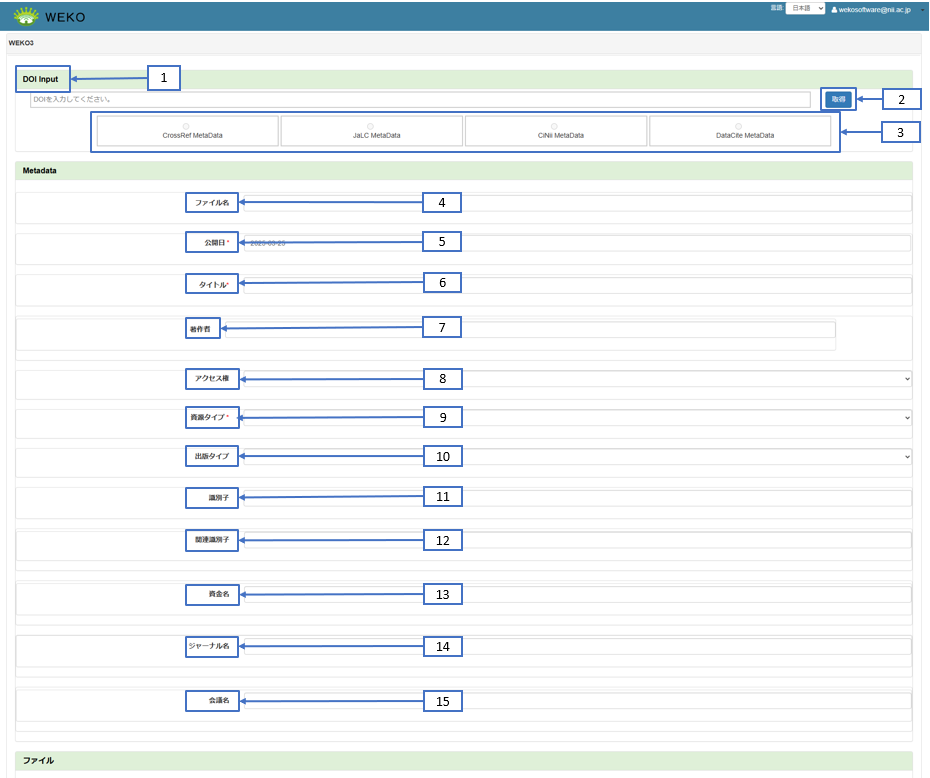Select the DataCite MetaData radio button
Viewport: 930px width, 778px height.
[x=739, y=126]
